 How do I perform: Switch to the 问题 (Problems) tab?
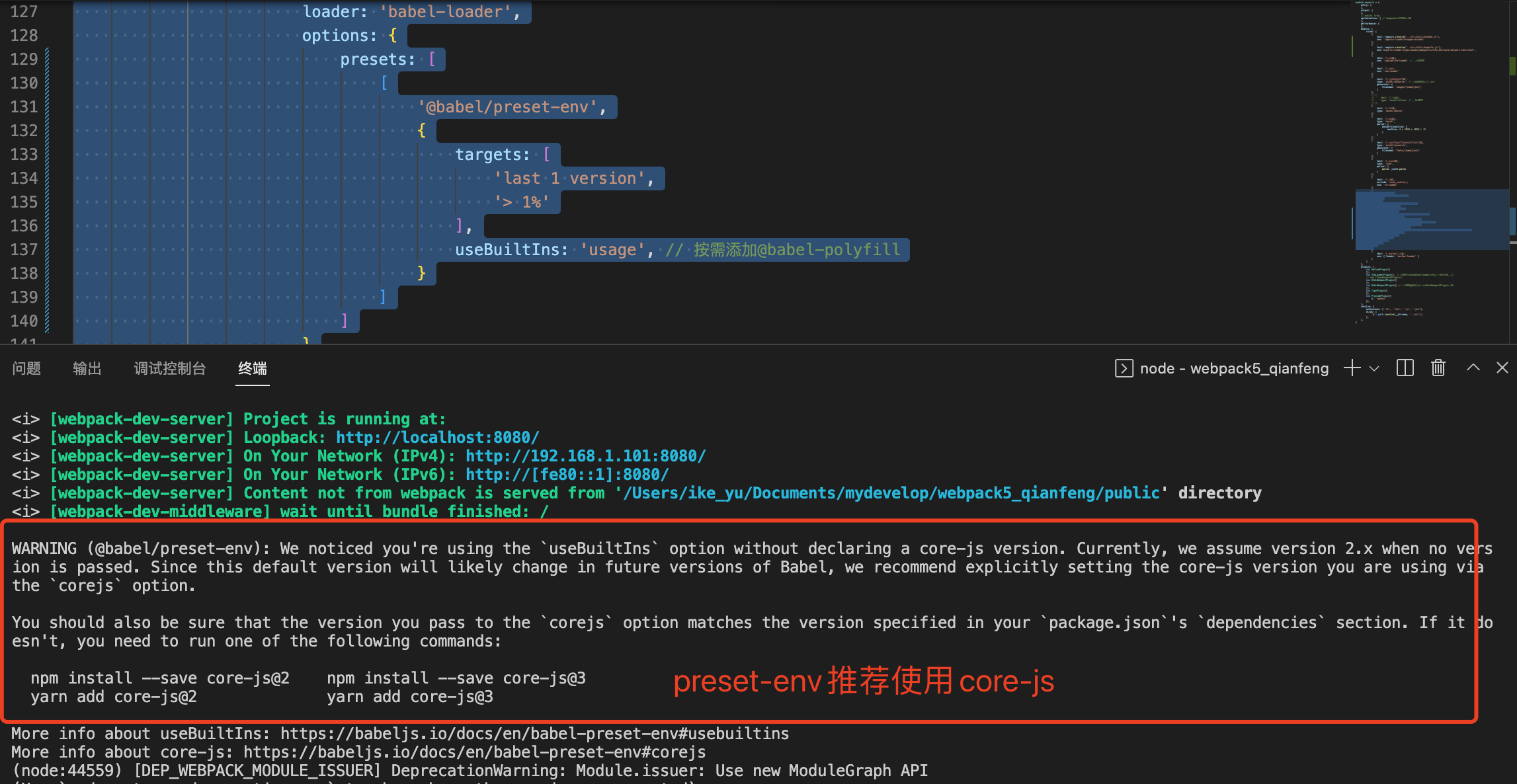26,368
